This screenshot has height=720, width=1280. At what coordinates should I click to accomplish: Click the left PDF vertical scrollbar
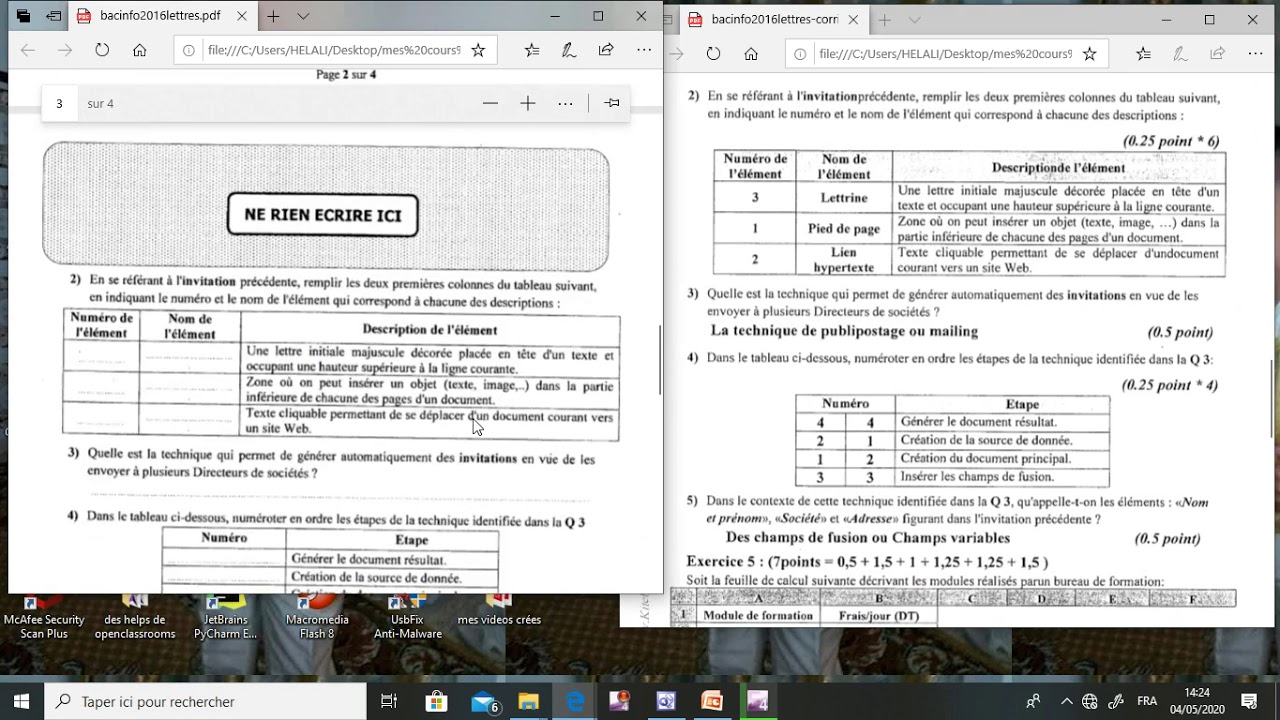659,360
